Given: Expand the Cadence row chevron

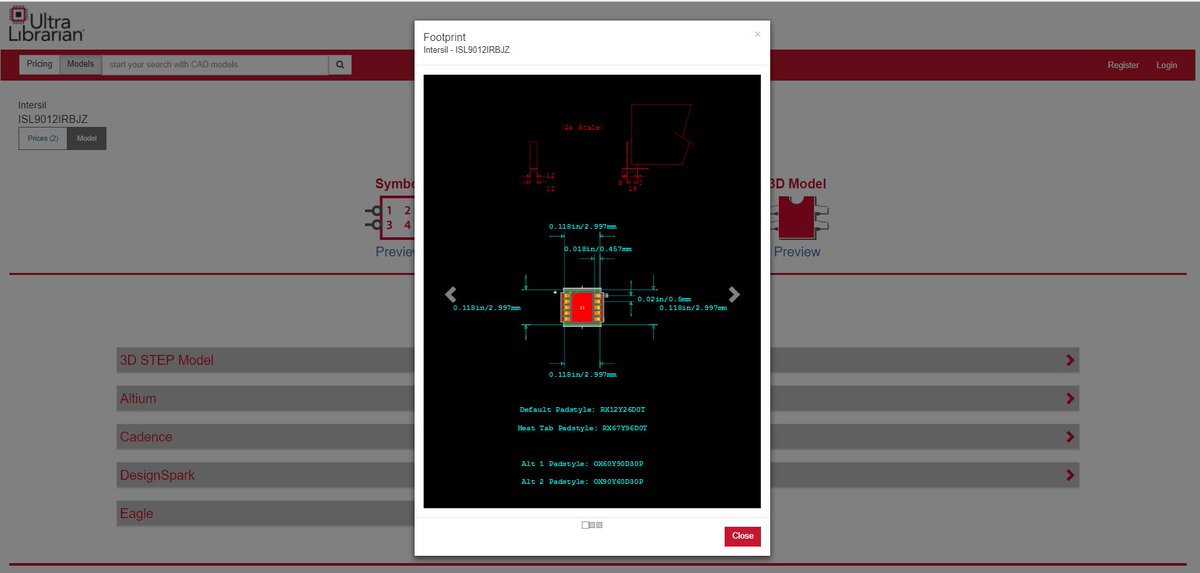Looking at the screenshot, I should 1070,437.
